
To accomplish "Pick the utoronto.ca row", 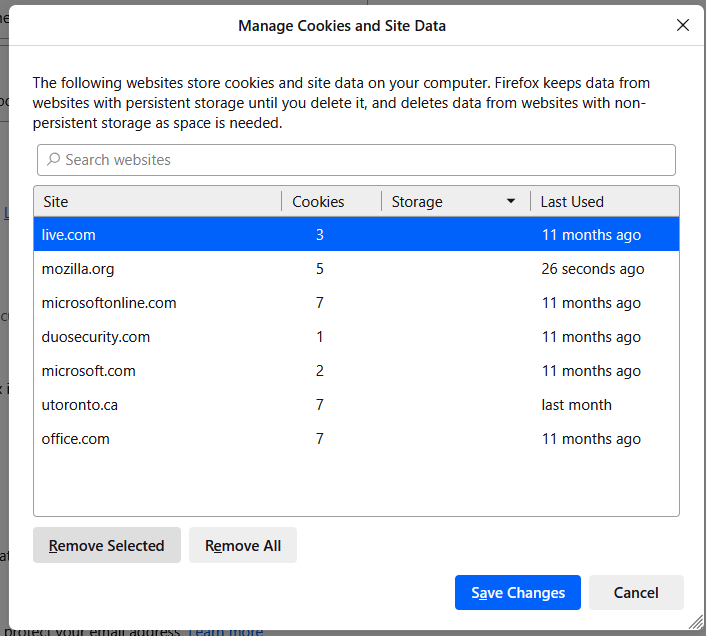I will coord(356,405).
